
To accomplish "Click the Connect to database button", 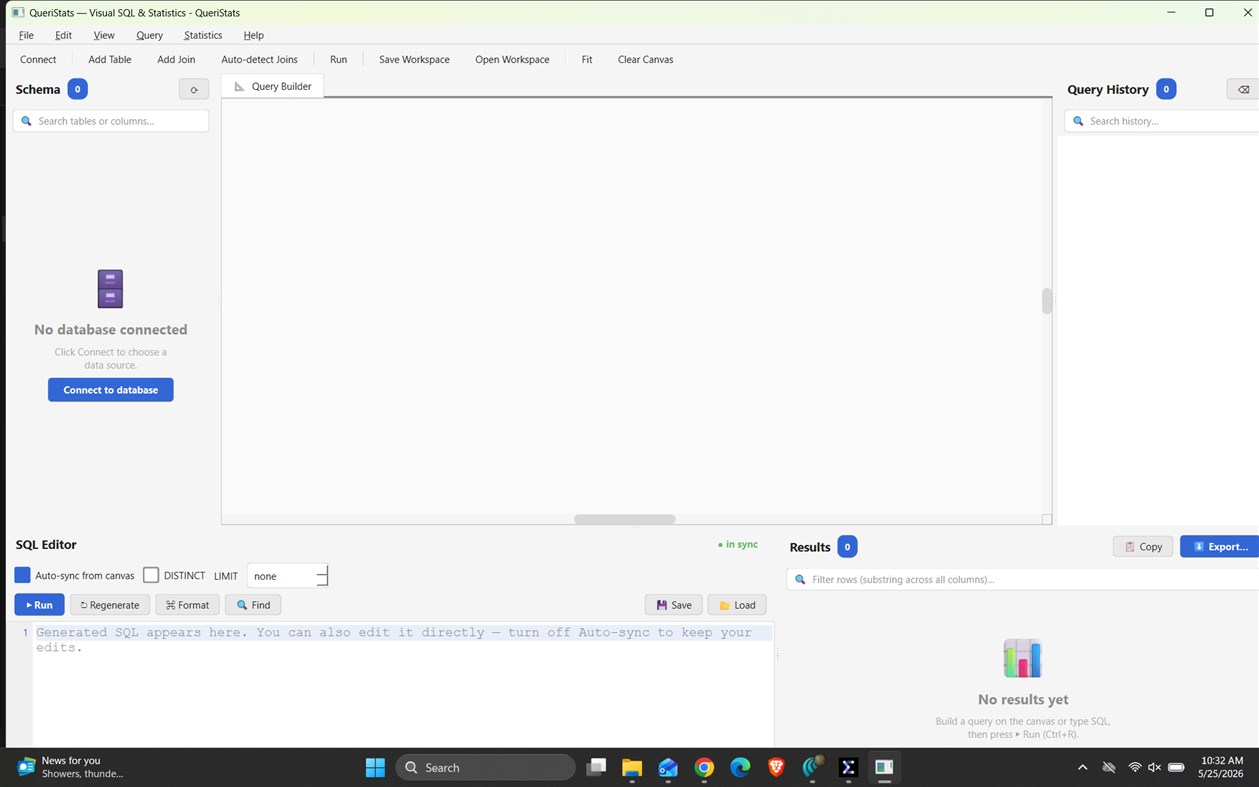I will 110,389.
